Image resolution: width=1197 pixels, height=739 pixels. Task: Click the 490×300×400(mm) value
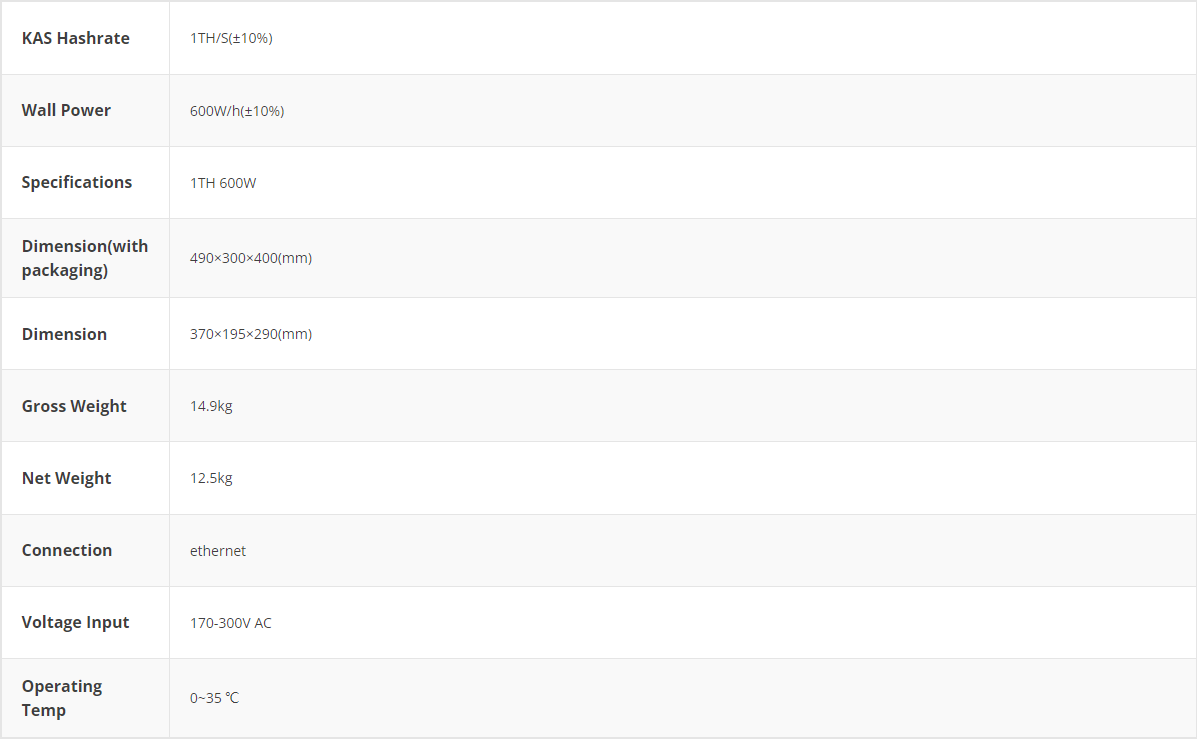pos(251,258)
